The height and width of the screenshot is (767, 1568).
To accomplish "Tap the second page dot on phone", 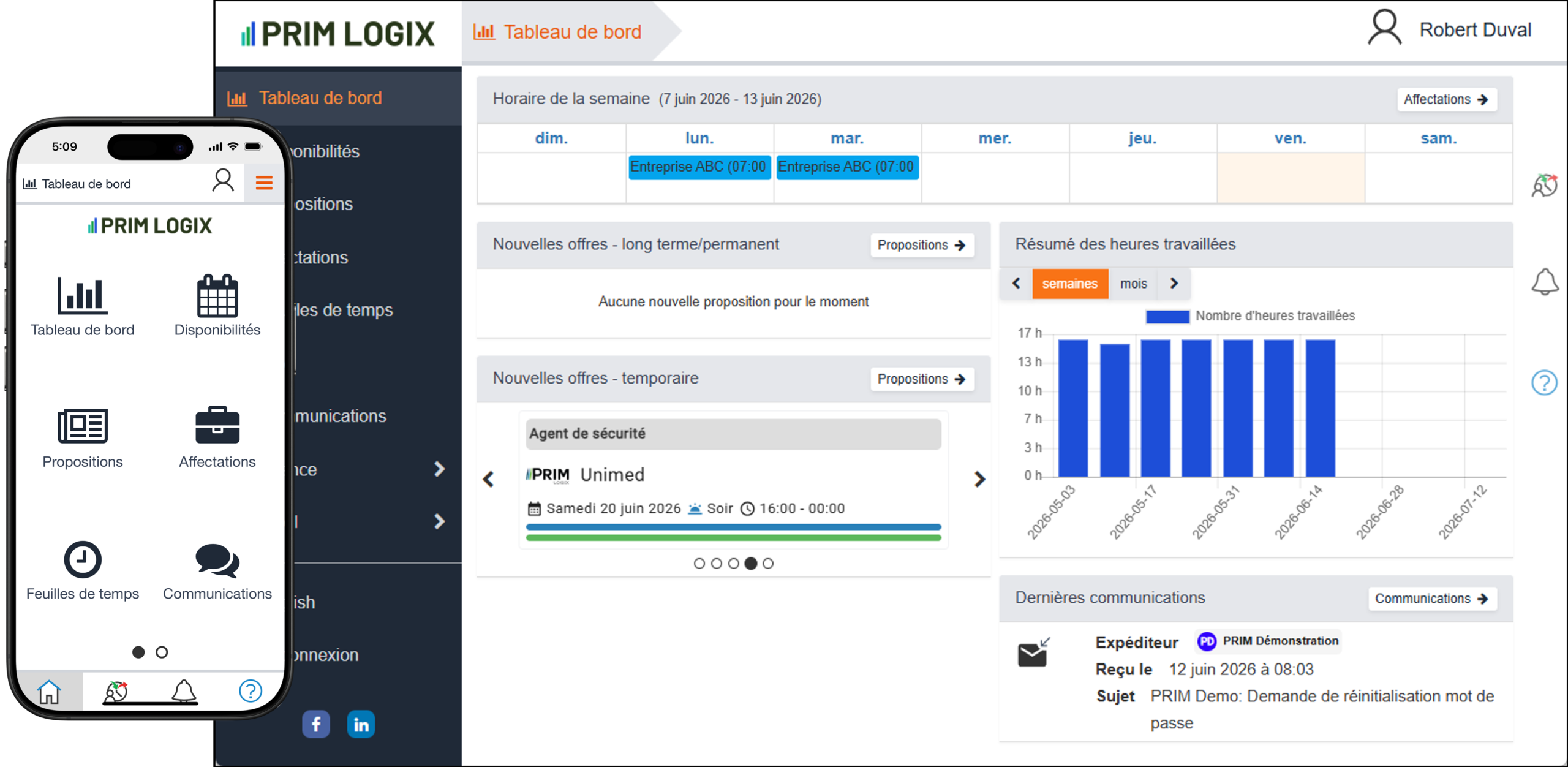I will point(162,652).
